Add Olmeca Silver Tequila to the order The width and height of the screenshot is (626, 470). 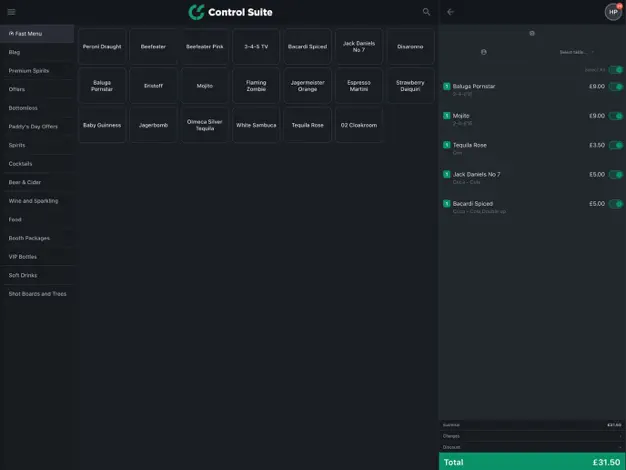[x=205, y=125]
